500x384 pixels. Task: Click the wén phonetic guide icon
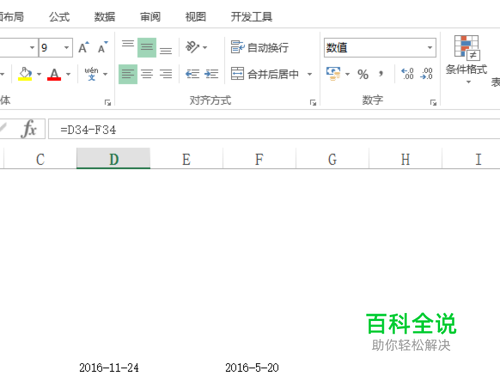coord(91,74)
